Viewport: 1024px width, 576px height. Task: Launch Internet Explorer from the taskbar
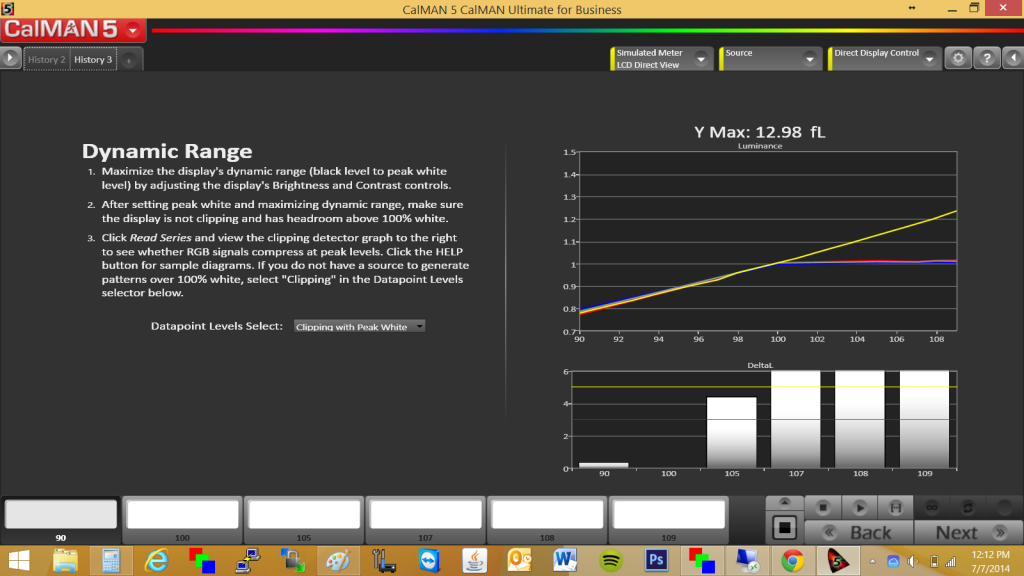[156, 561]
